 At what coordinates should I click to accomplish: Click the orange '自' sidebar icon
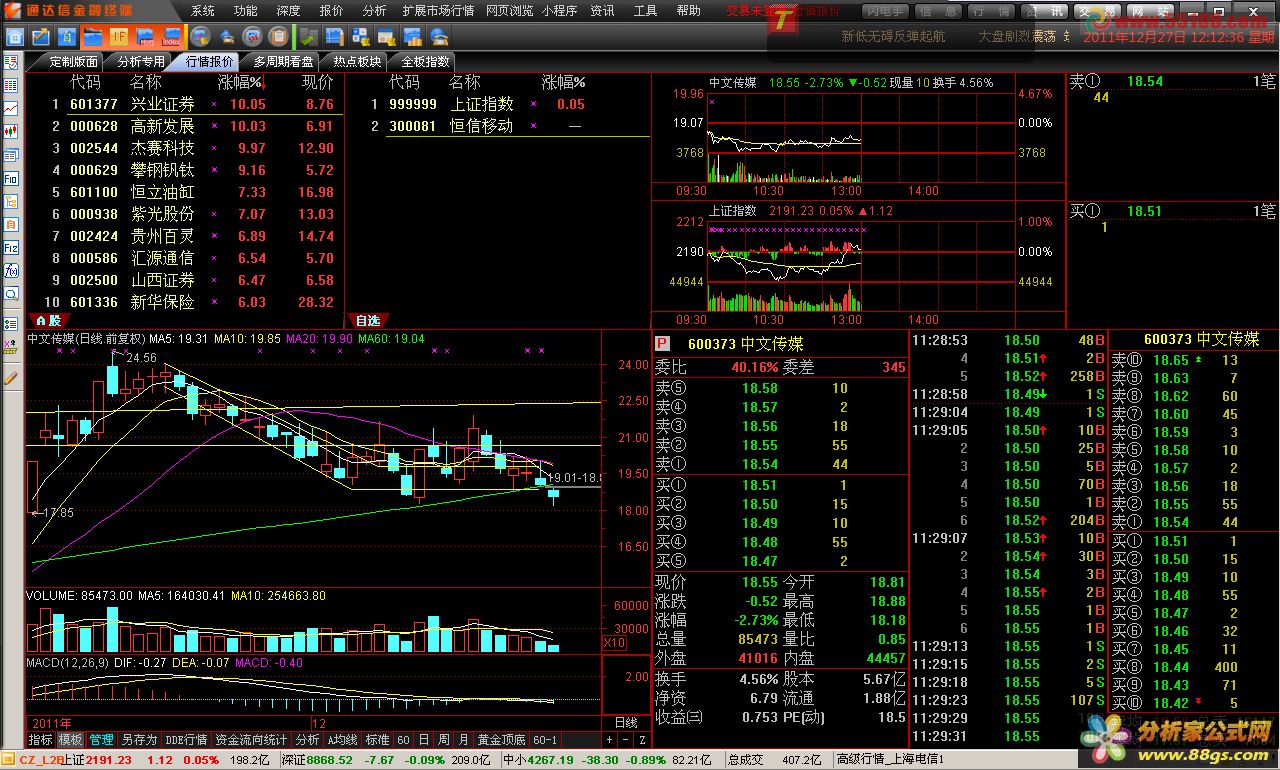coord(11,224)
